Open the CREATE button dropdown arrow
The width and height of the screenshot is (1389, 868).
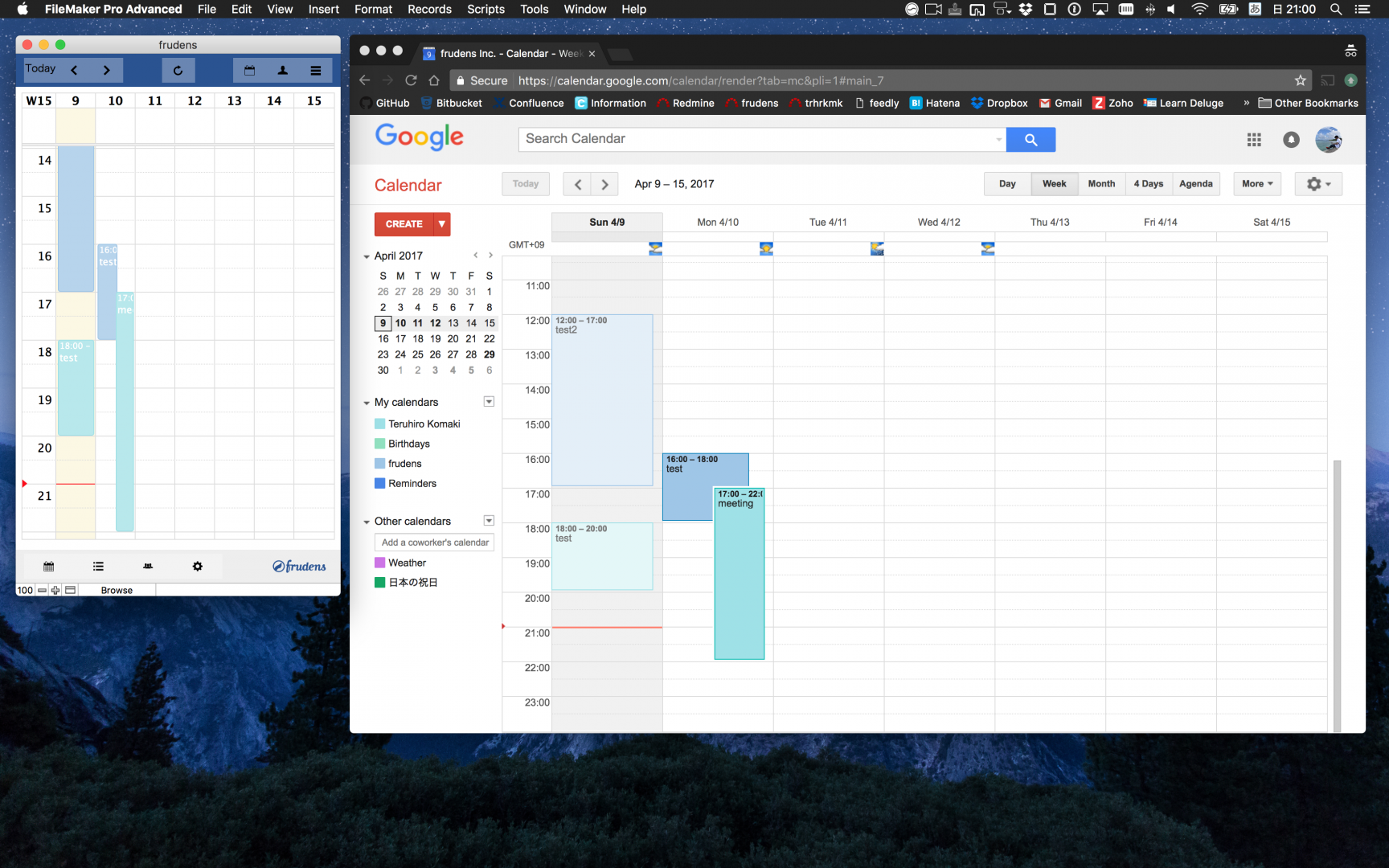(442, 224)
